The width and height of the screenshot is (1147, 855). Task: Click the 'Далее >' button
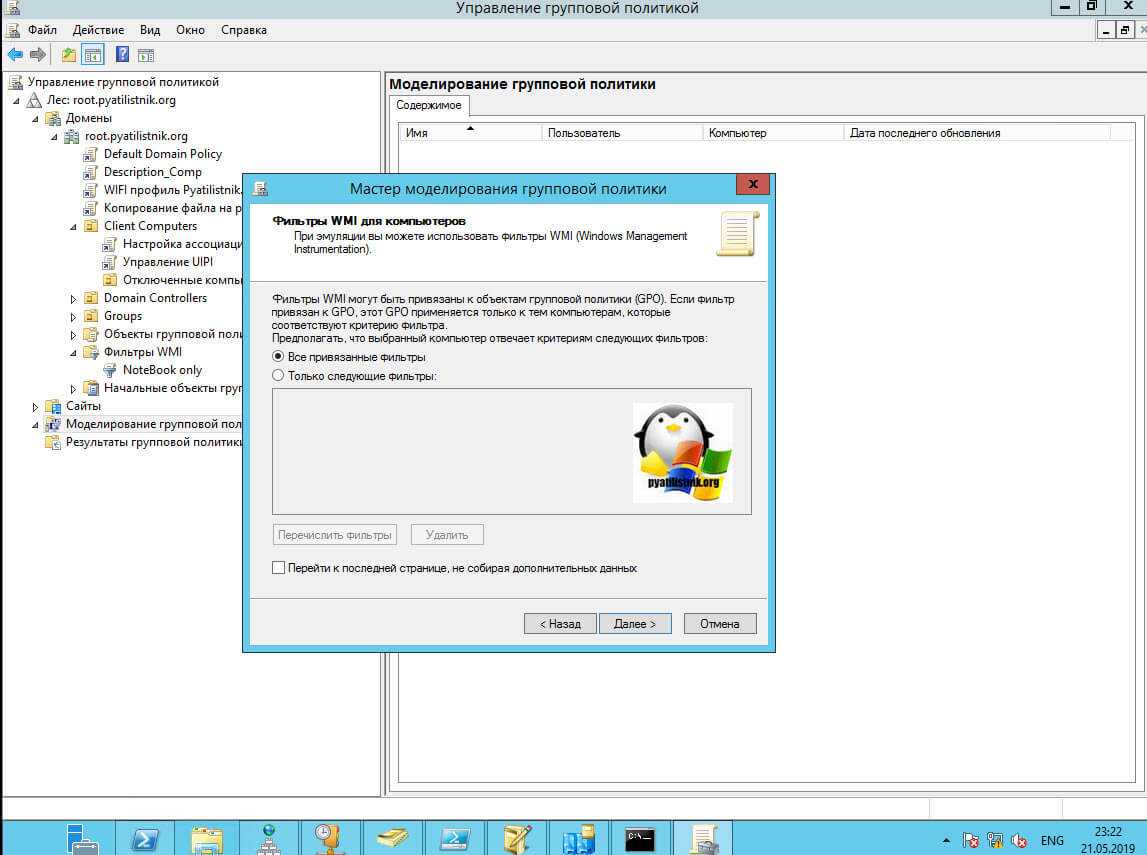point(635,623)
